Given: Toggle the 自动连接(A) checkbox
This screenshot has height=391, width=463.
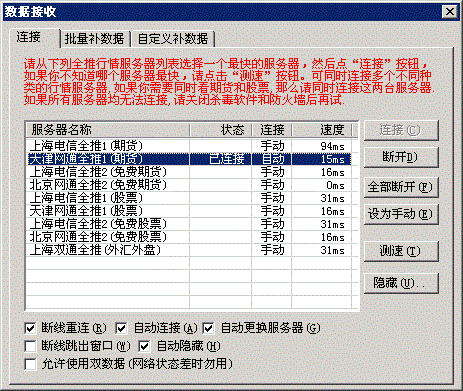Looking at the screenshot, I should [x=121, y=328].
